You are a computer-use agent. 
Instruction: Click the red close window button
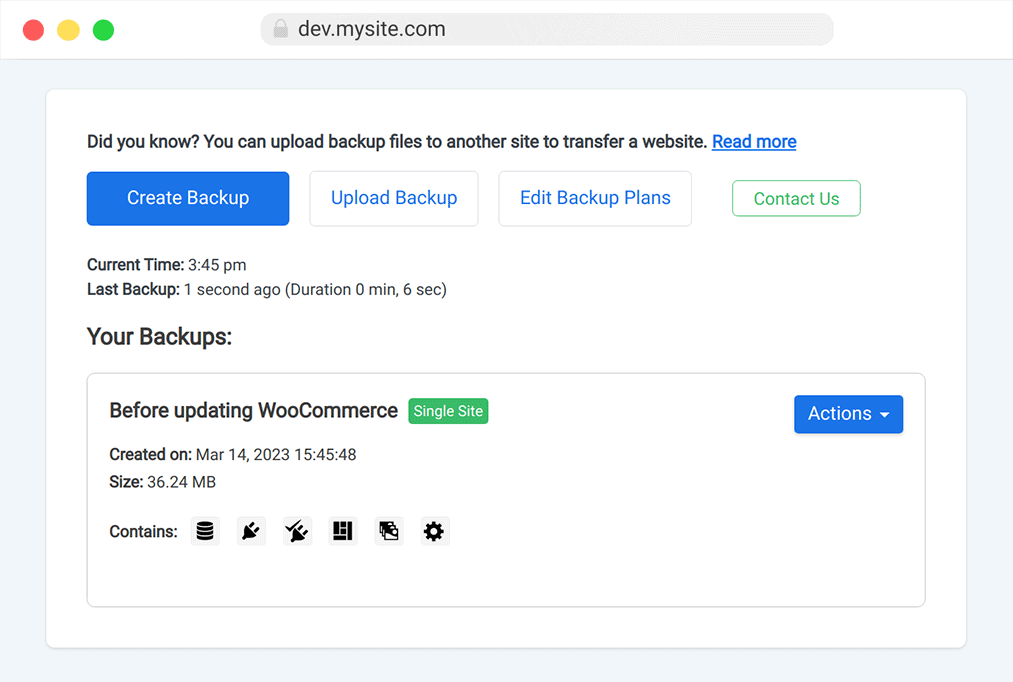point(34,30)
